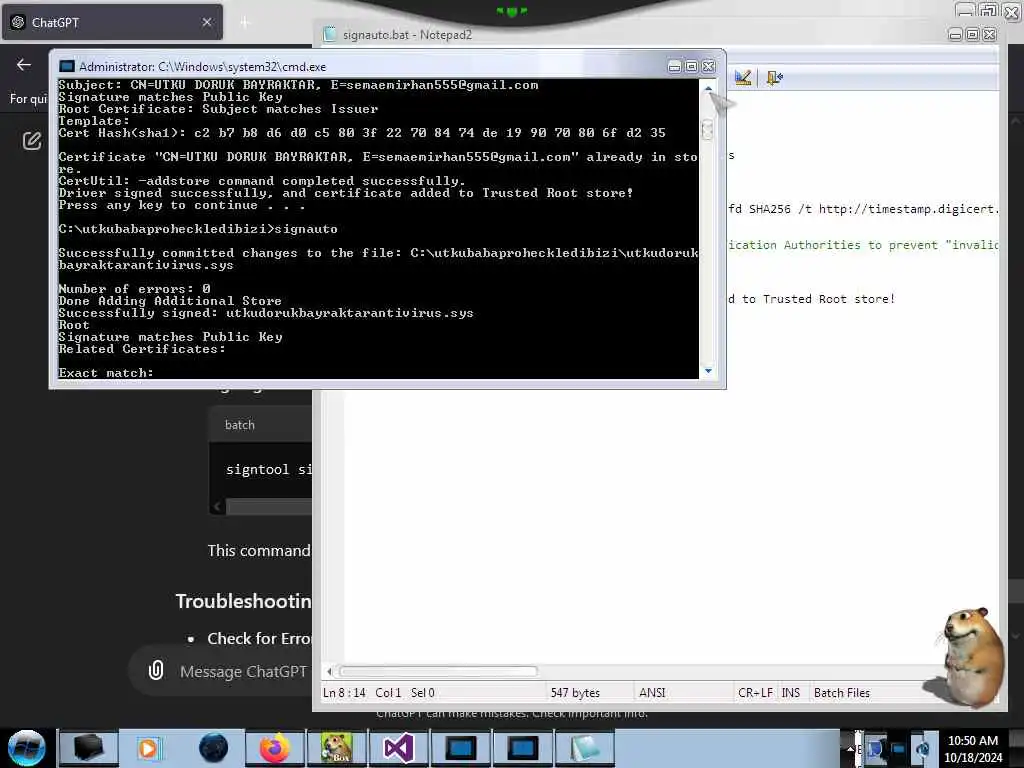Click 'Done Adding Additional Store' in cmd

pos(170,301)
